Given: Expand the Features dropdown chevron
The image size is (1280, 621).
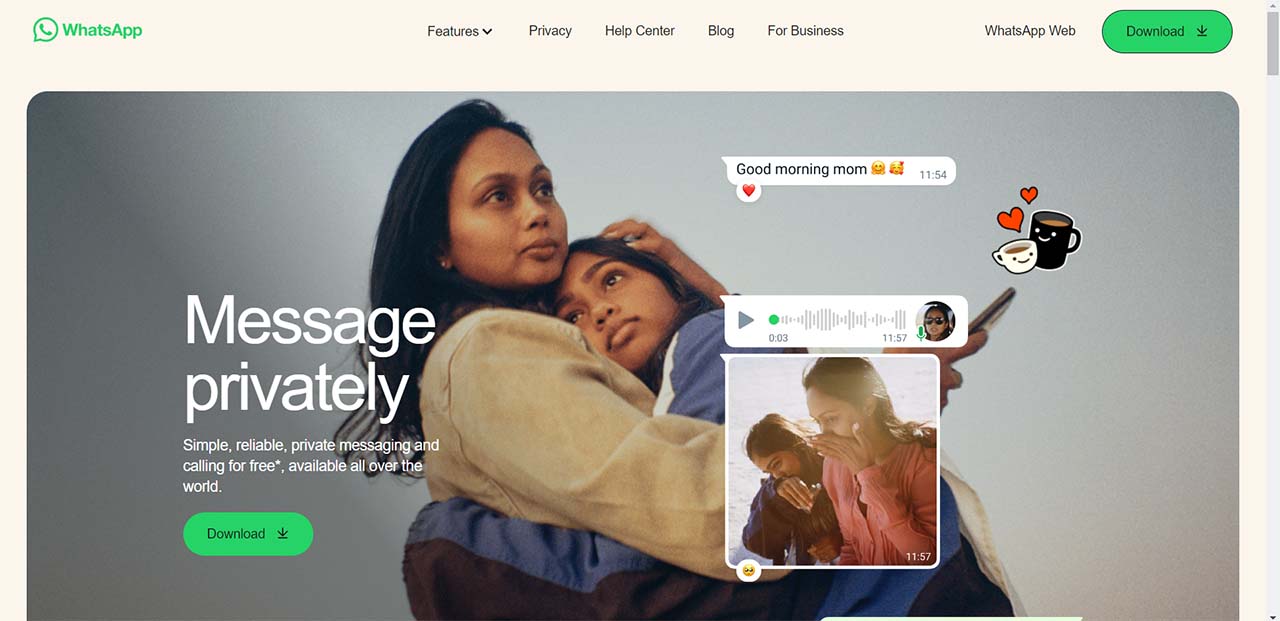Looking at the screenshot, I should 487,32.
